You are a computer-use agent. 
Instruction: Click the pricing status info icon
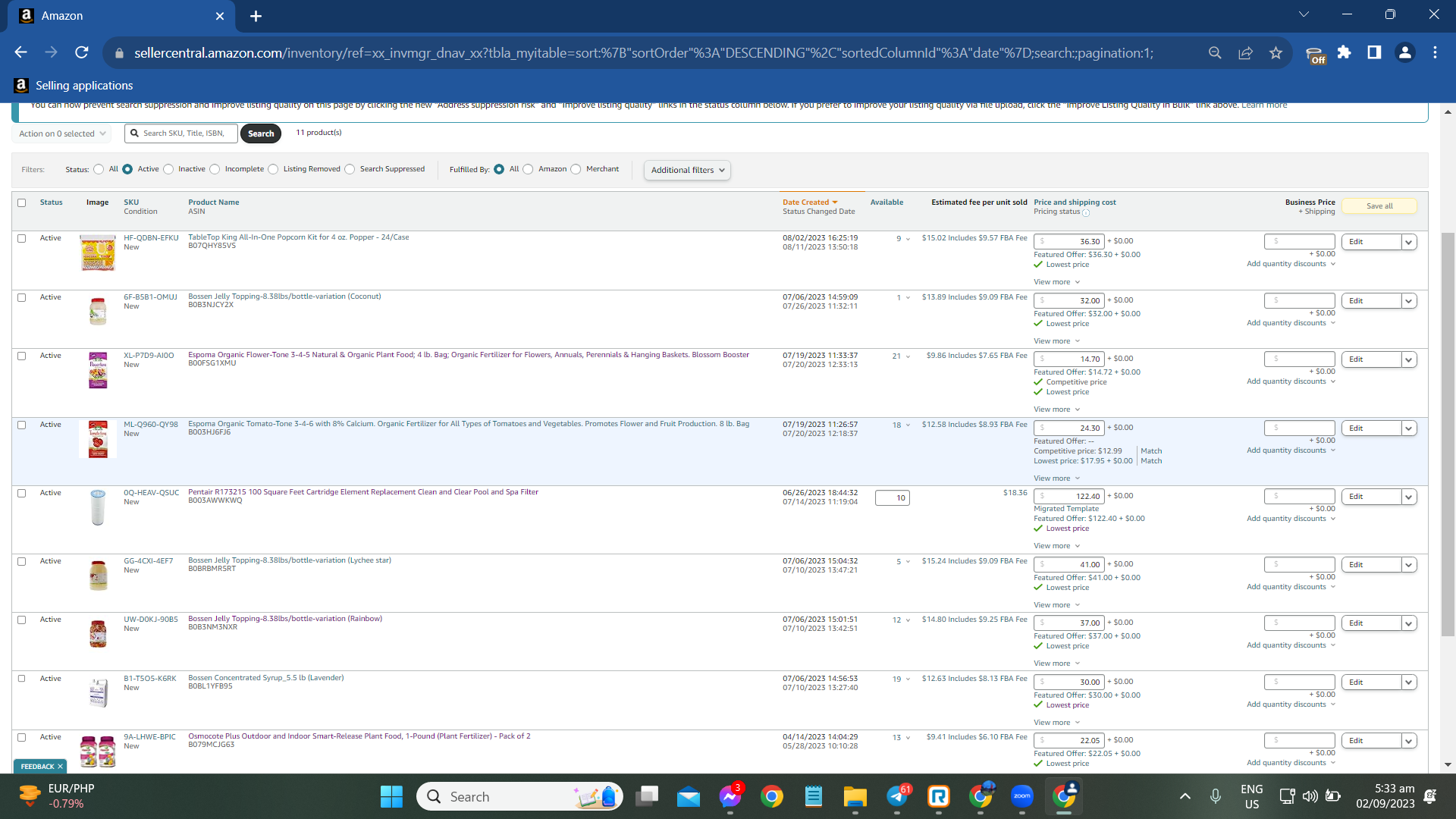(1086, 213)
